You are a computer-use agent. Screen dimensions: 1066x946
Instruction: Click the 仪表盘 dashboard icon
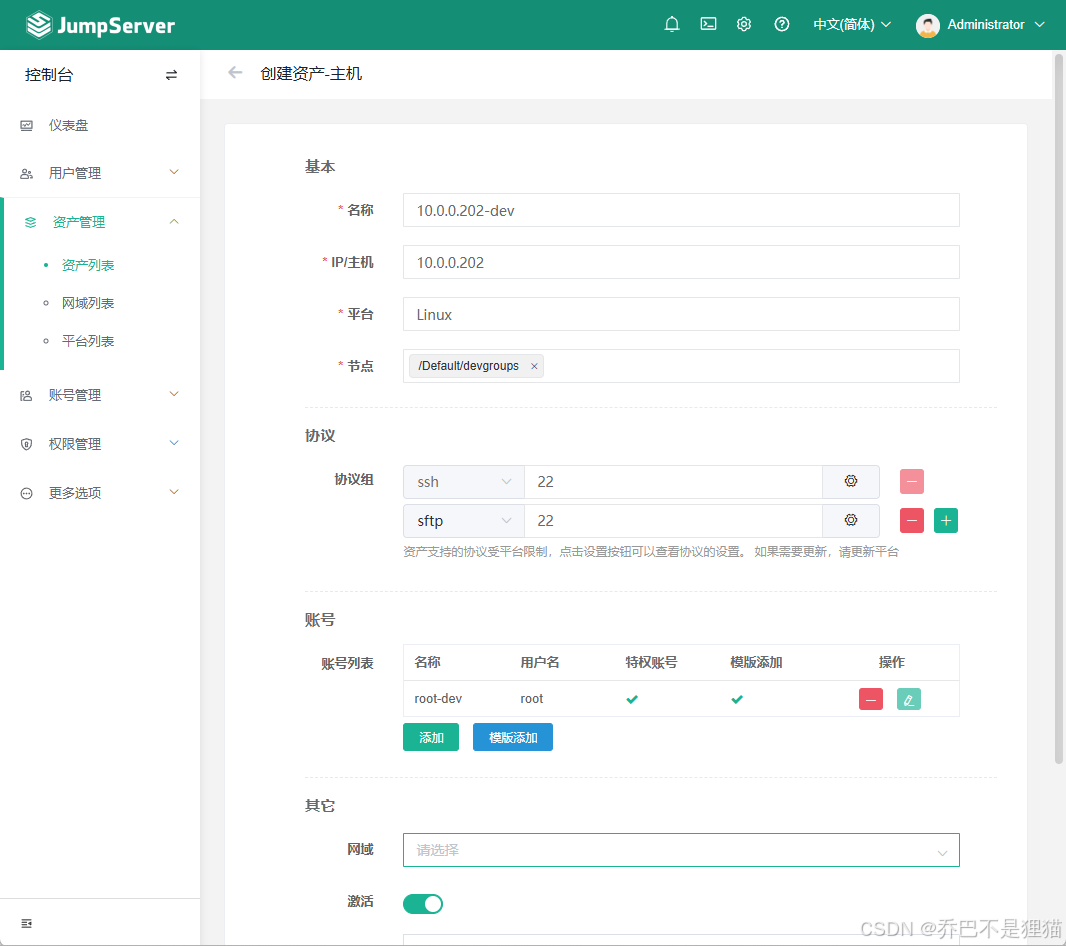[27, 126]
